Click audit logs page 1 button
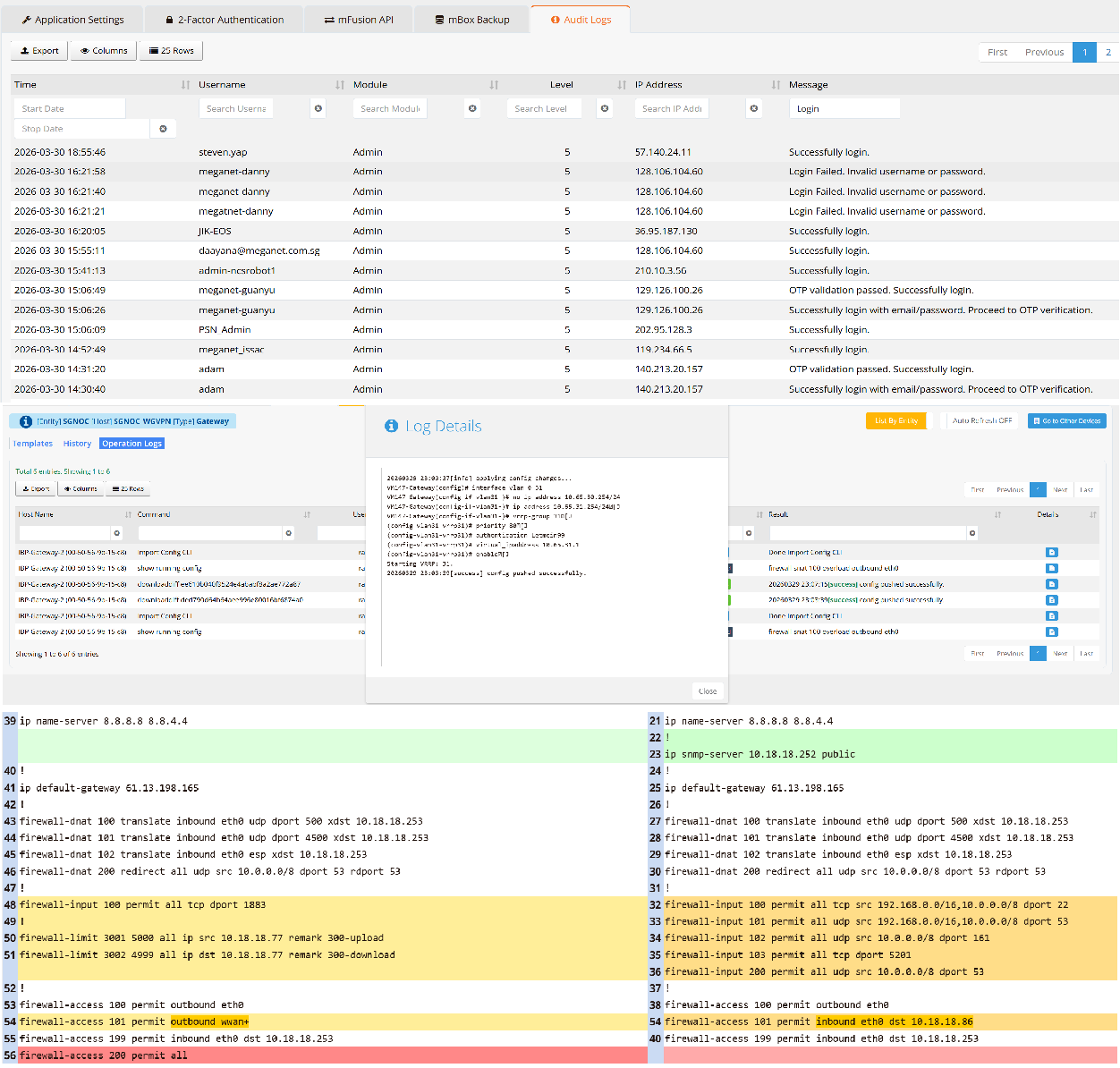Image resolution: width=1120 pixels, height=1068 pixels. click(1085, 52)
